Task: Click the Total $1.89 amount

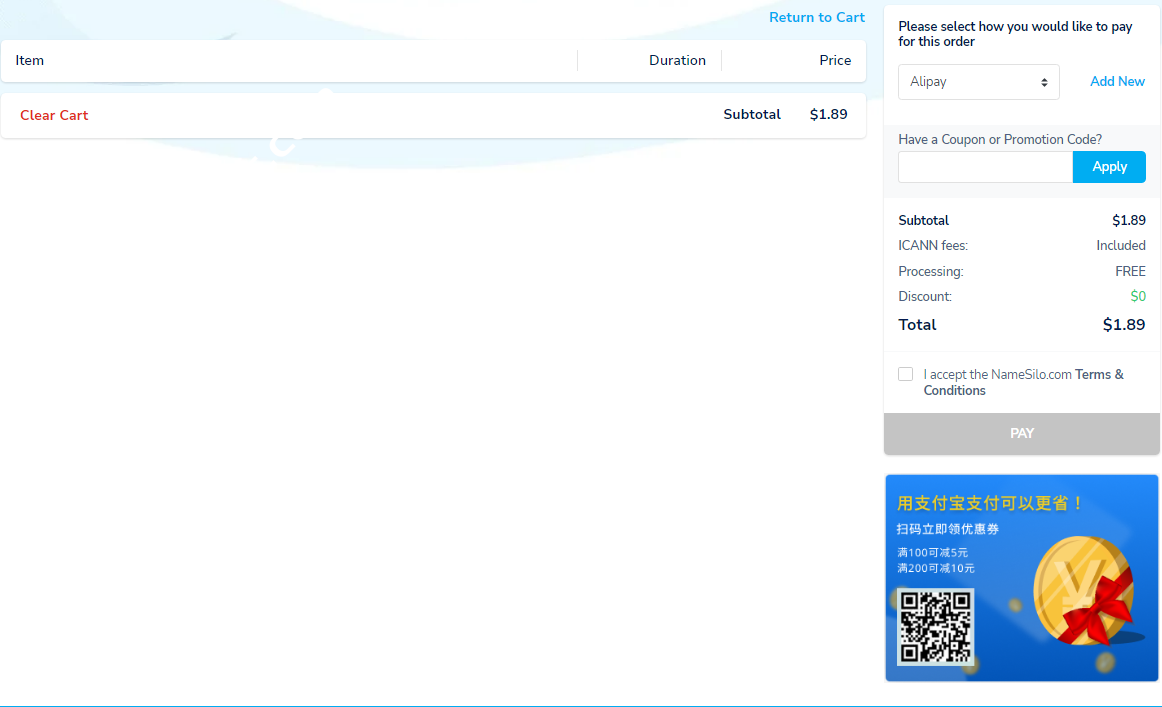Action: (x=1123, y=325)
